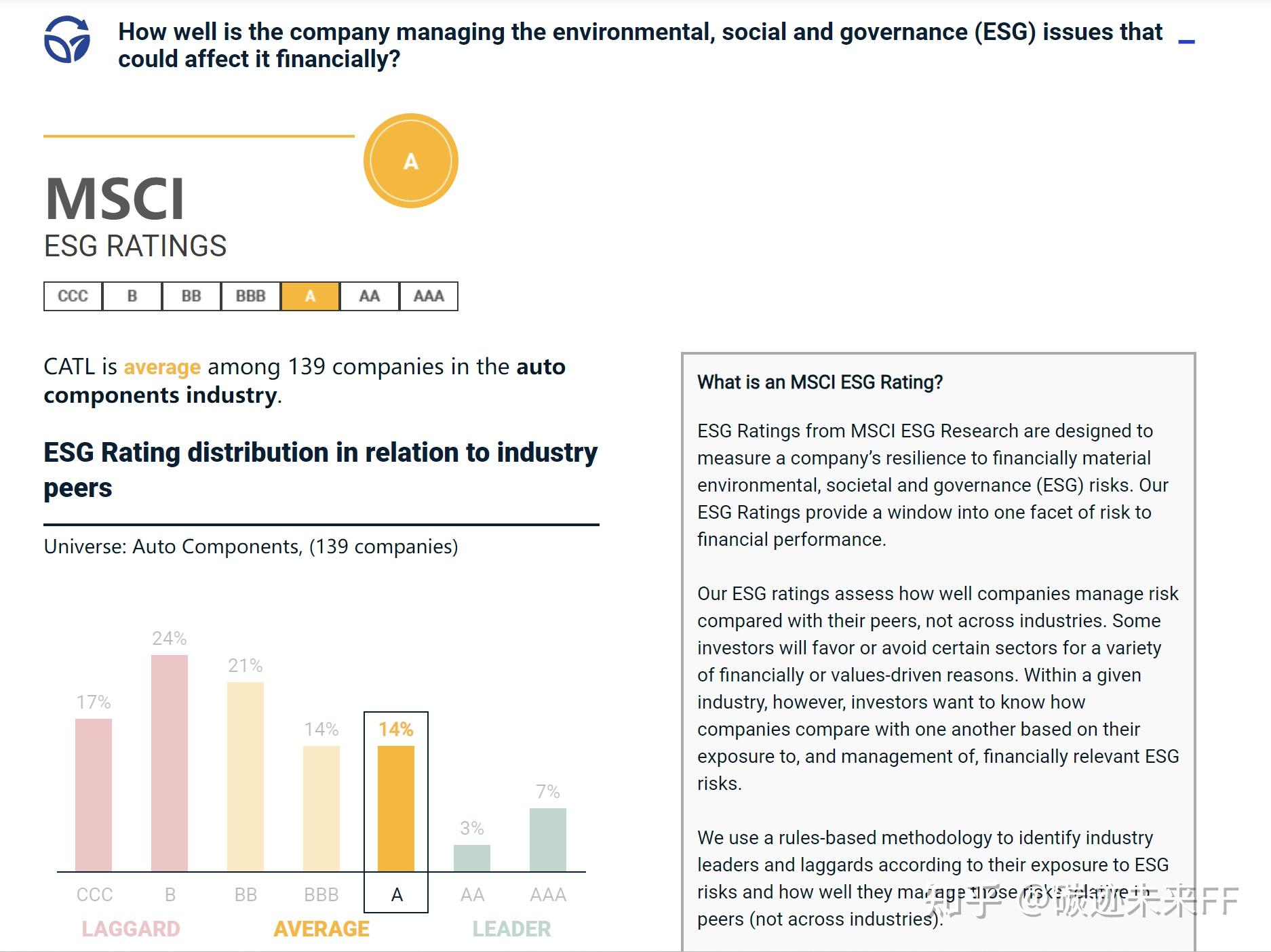The height and width of the screenshot is (952, 1271).
Task: Click the AA rating scale cell
Action: 369,296
